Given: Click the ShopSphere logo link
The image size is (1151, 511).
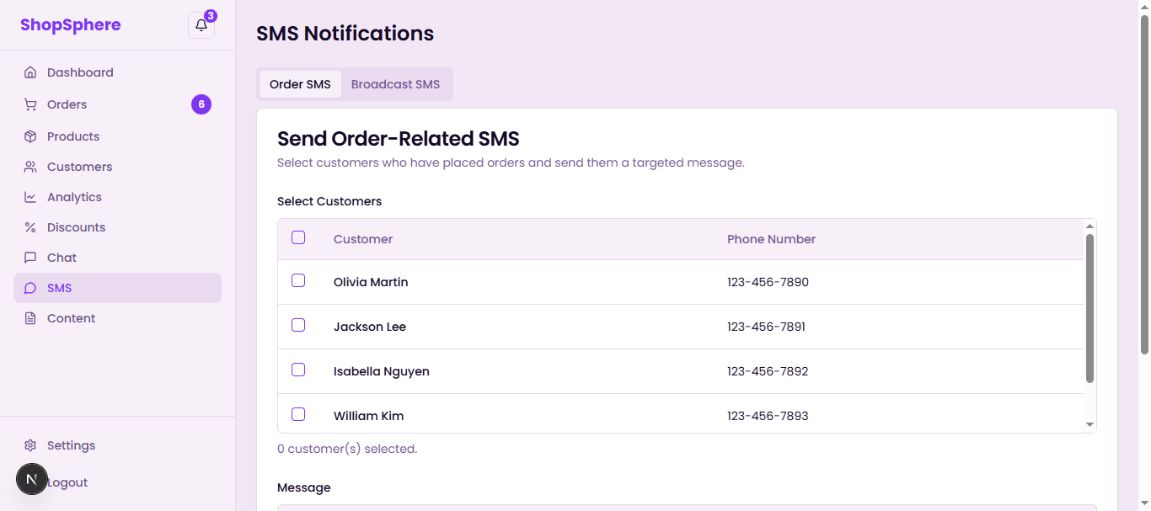Looking at the screenshot, I should click(70, 25).
